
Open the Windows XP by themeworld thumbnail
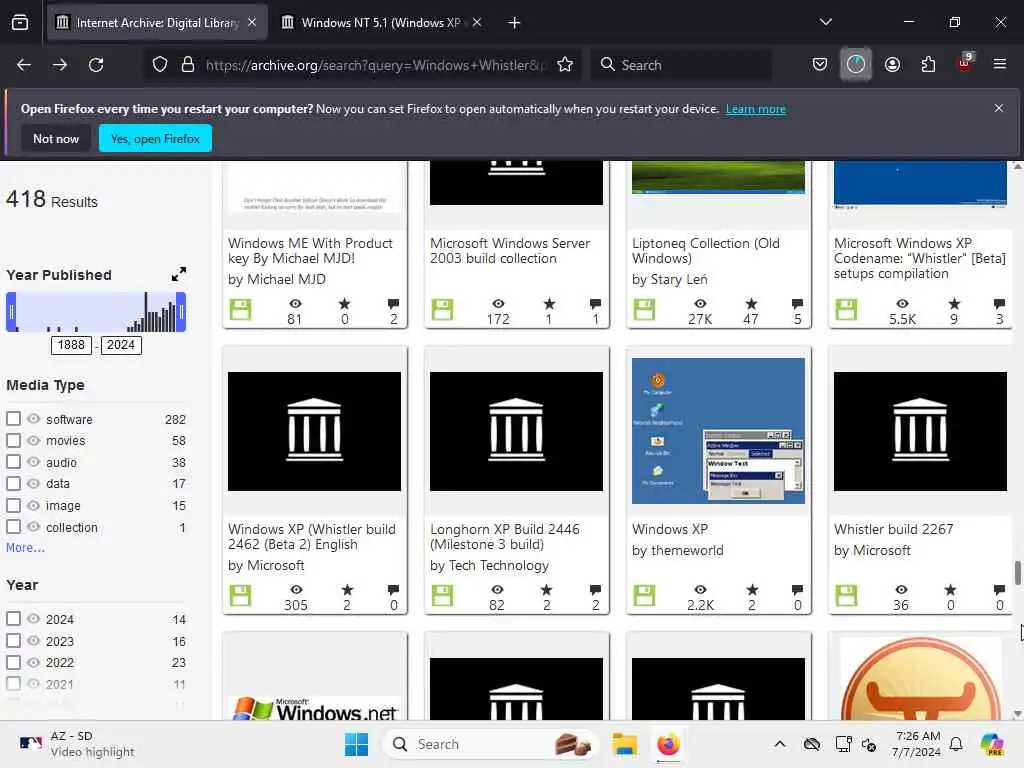718,431
